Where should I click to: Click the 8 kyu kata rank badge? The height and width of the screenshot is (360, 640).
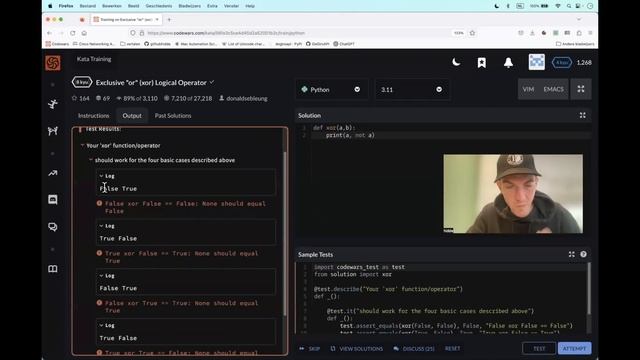(x=82, y=82)
